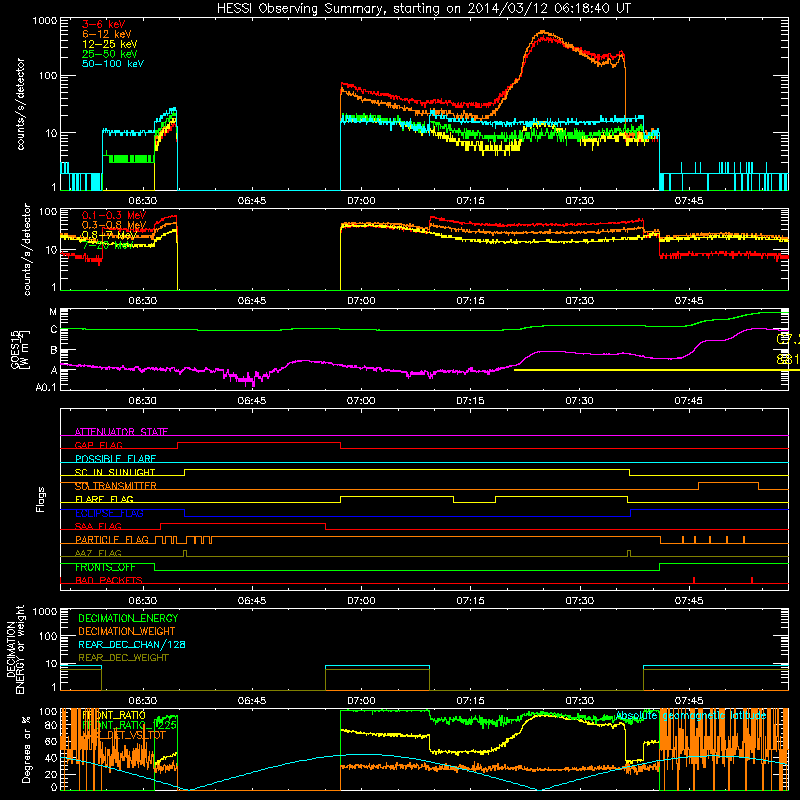Click the AAZ_FLAG label

[x=98, y=553]
